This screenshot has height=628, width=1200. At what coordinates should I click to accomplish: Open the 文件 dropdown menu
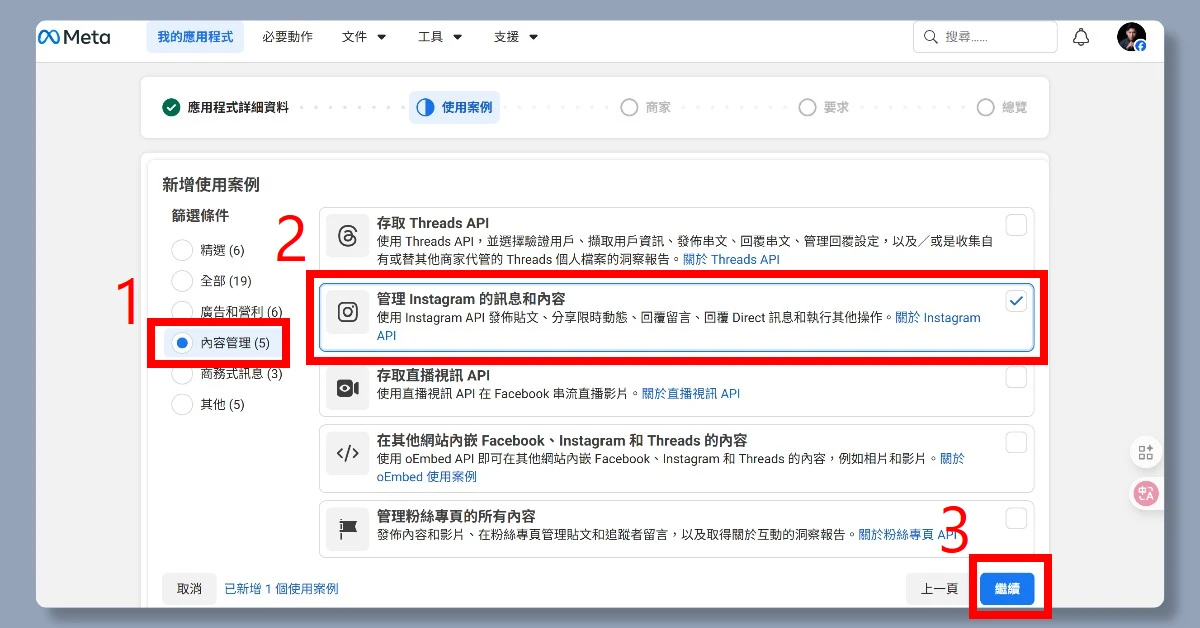point(364,37)
